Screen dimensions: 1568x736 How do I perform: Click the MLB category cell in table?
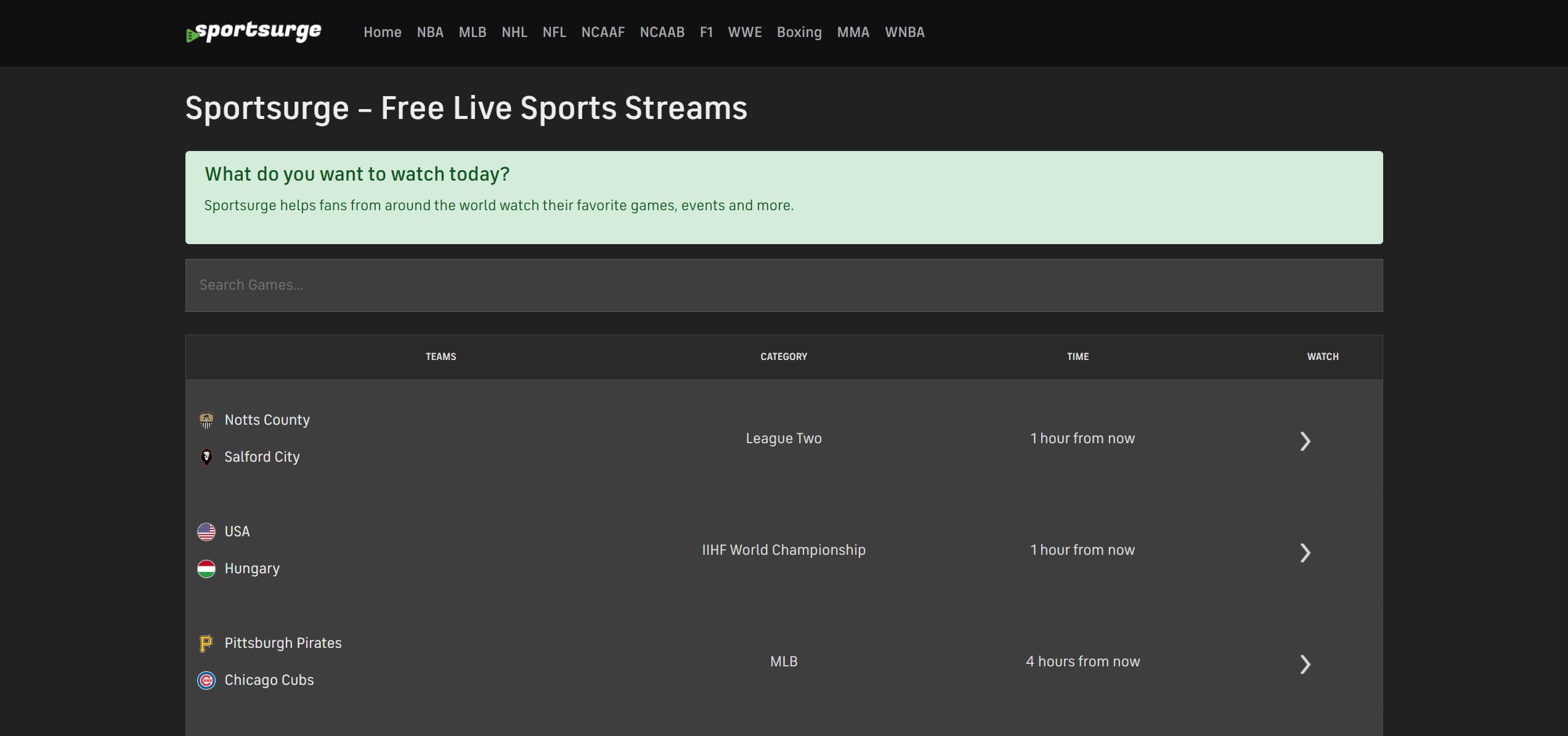point(784,661)
